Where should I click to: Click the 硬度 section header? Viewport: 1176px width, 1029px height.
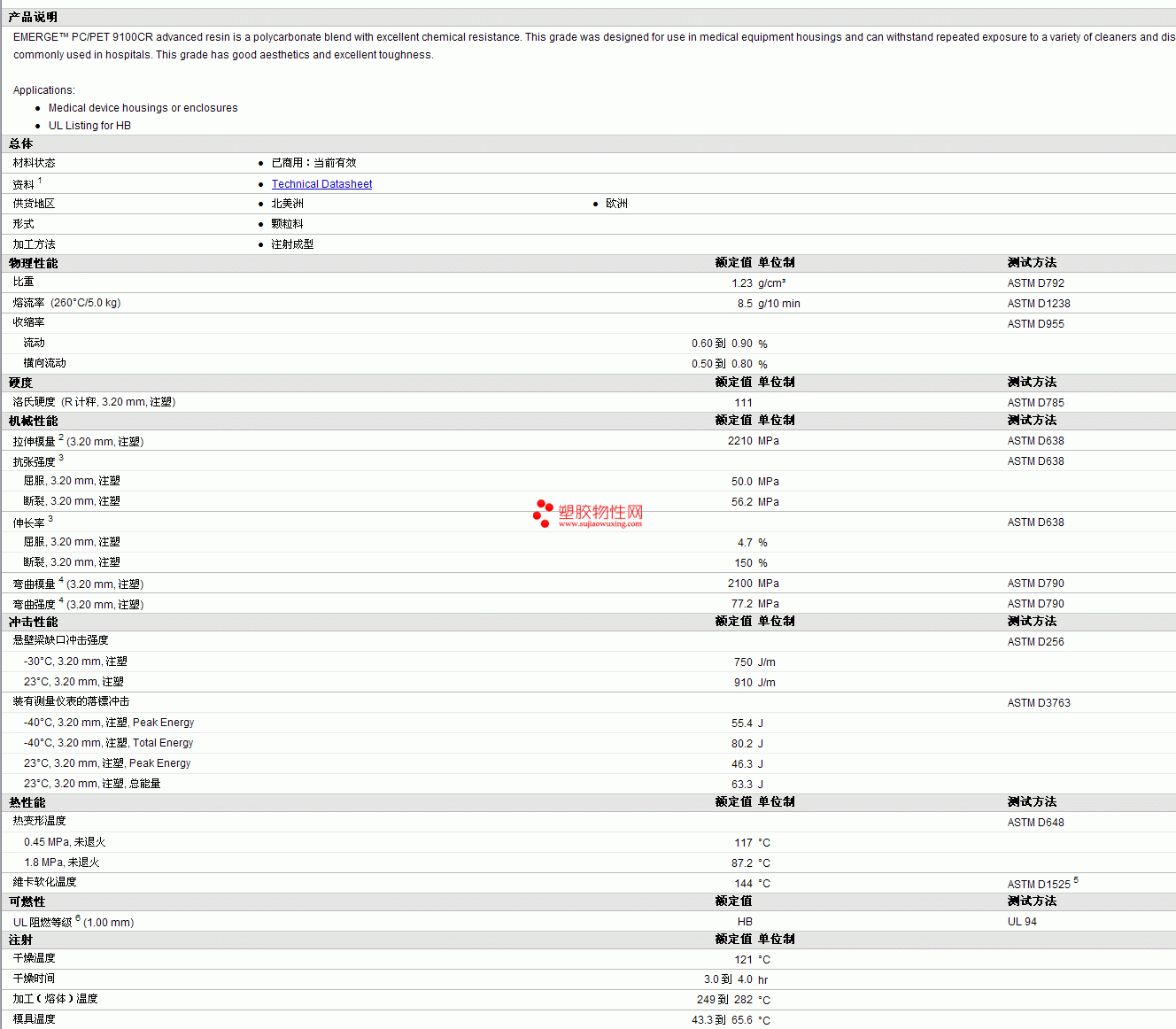pyautogui.click(x=20, y=383)
